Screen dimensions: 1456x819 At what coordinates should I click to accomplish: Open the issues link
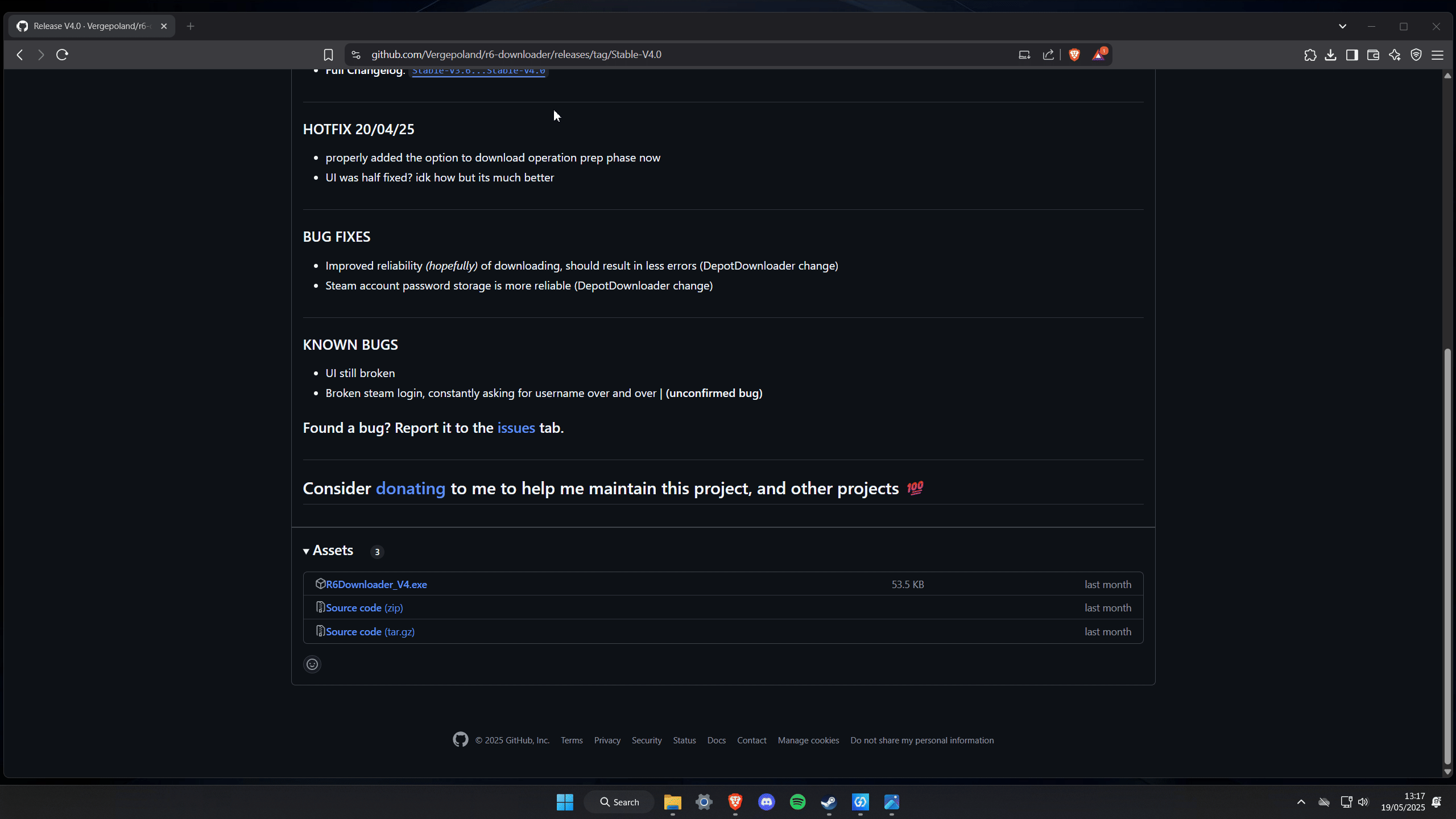[x=516, y=428]
